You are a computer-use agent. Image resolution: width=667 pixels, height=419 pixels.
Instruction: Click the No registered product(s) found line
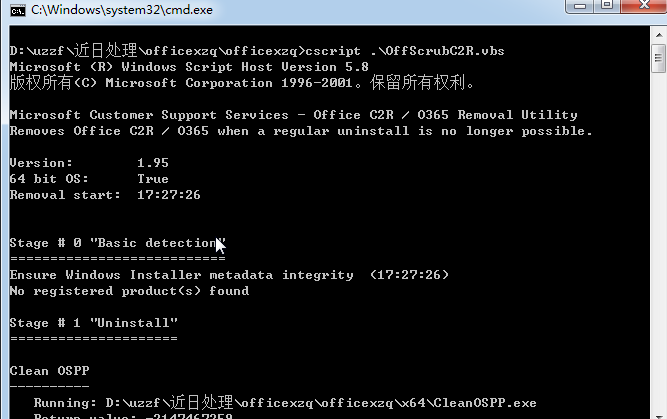tap(129, 291)
